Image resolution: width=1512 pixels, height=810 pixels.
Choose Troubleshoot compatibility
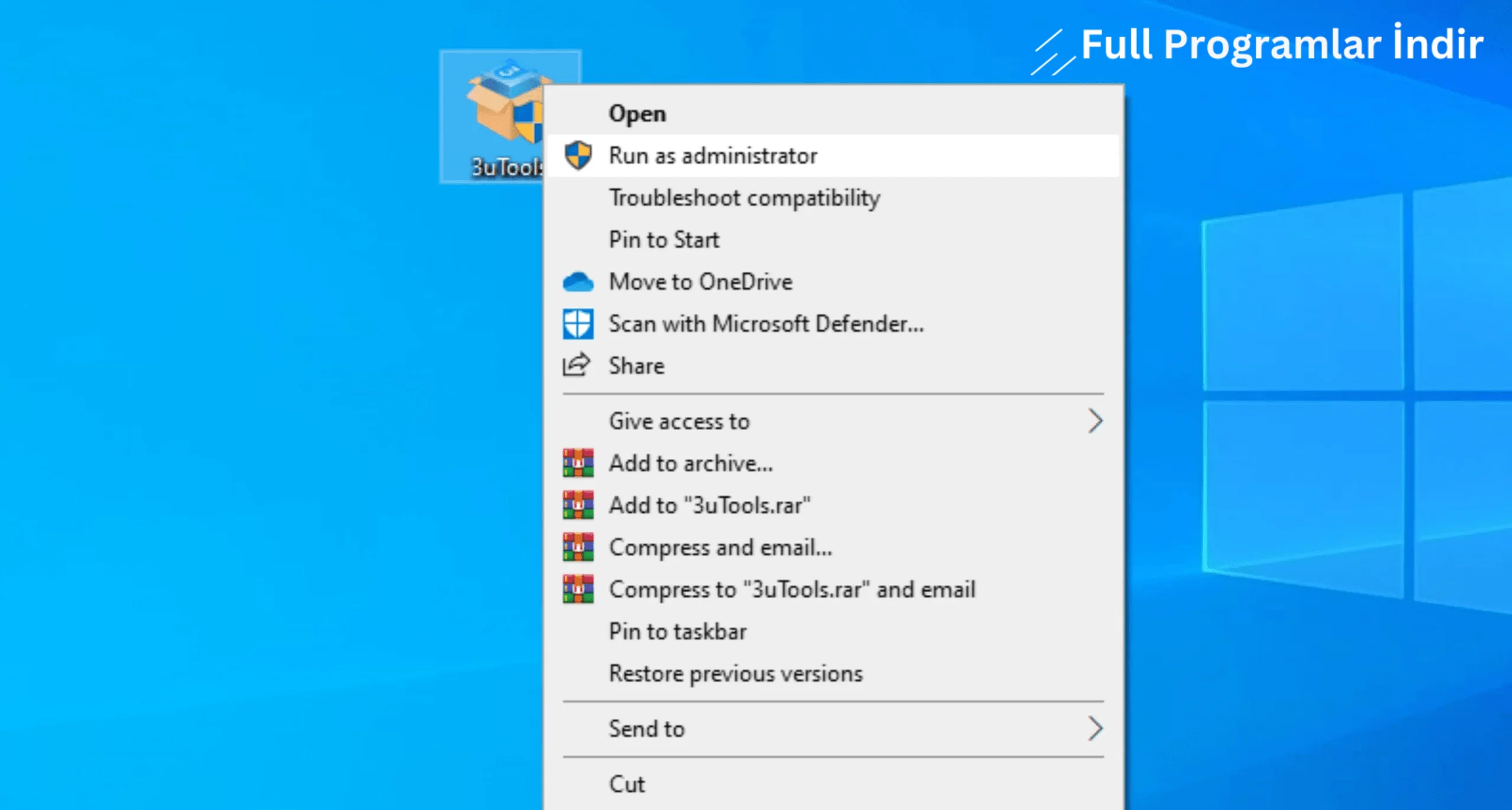tap(833, 197)
